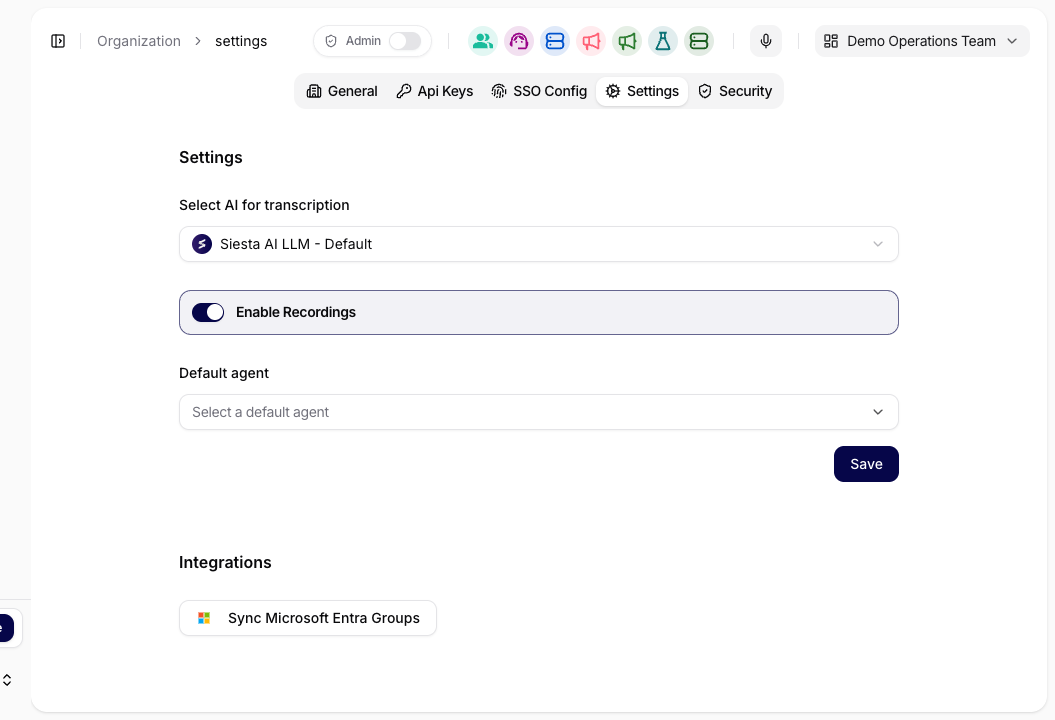Click the Select AI for transcription label
Screen dimensions: 1055x720
264,205
